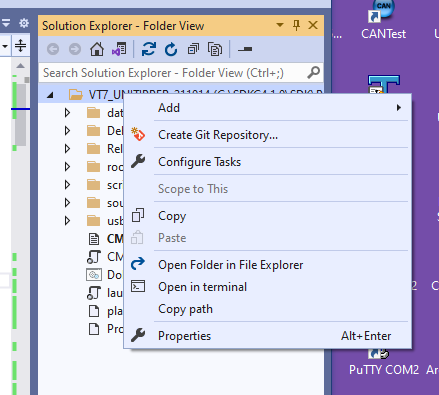Open Solution Explorer window options dropdown

tap(280, 25)
